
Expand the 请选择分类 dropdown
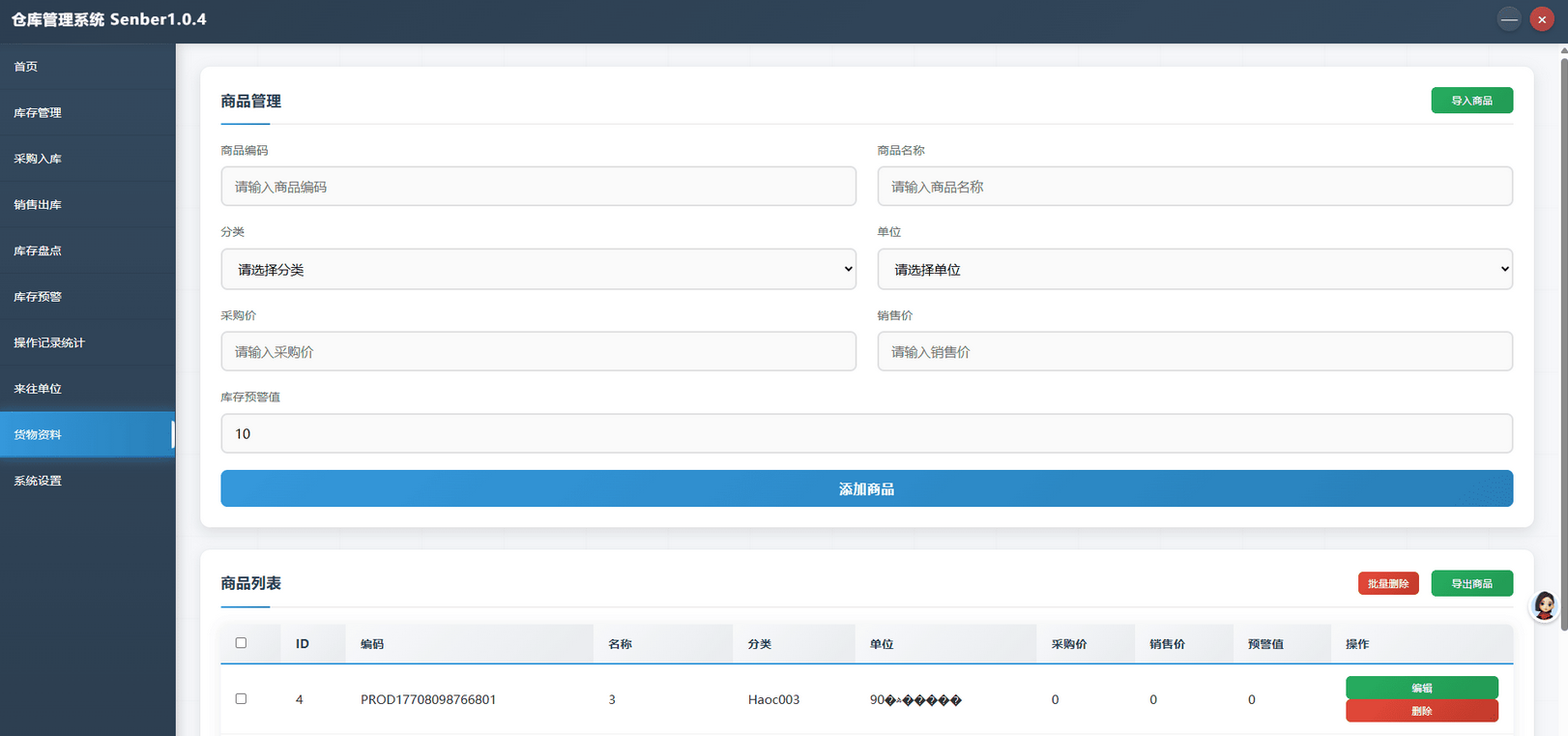(538, 269)
